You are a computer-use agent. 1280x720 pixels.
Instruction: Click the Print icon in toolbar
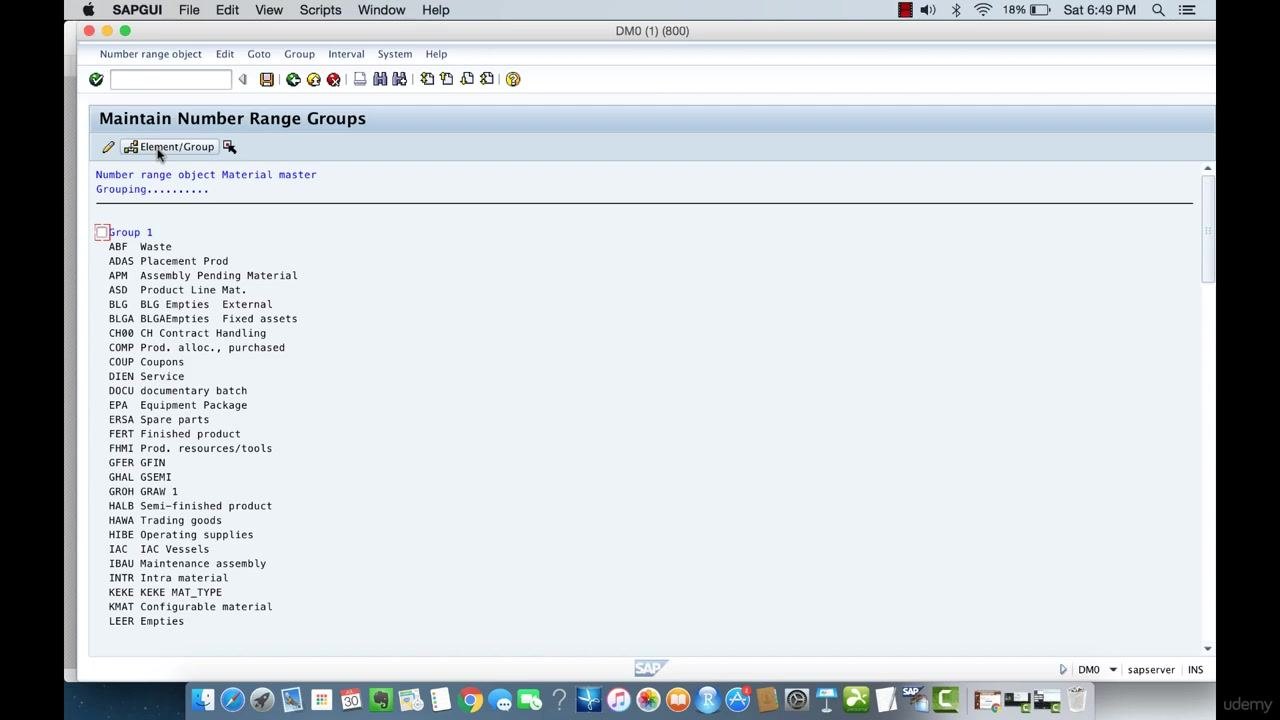360,79
